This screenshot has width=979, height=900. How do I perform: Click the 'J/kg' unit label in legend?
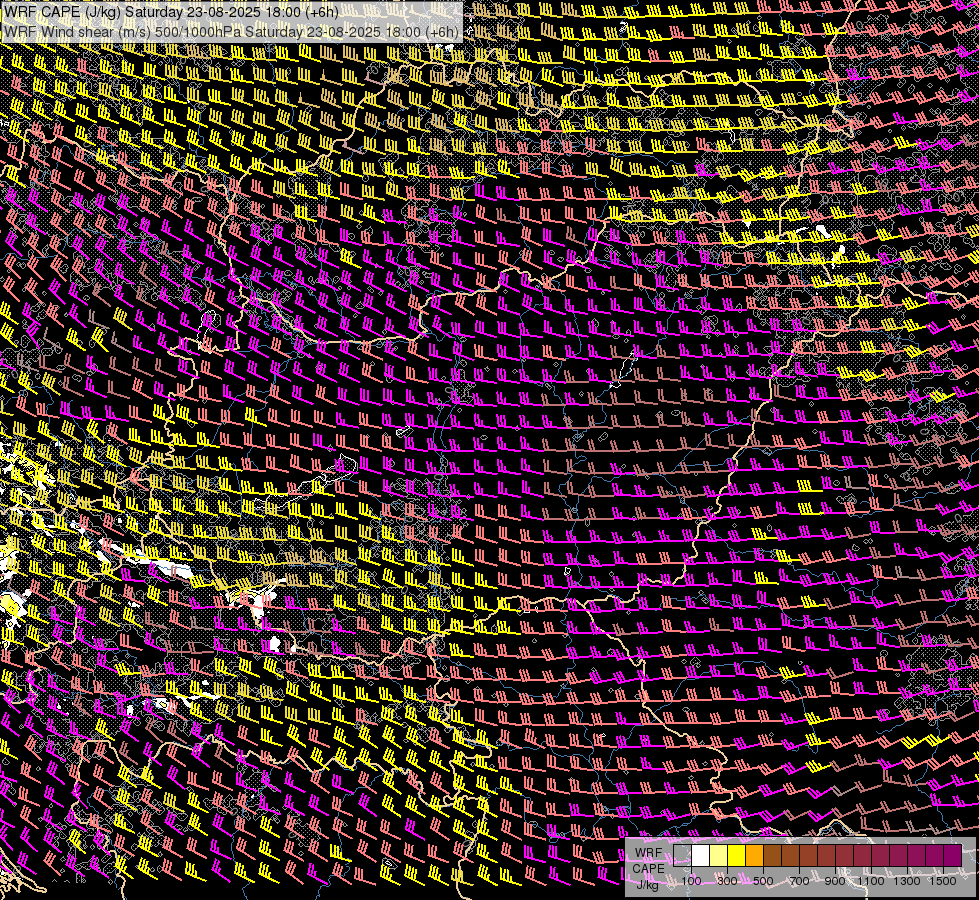pyautogui.click(x=647, y=885)
